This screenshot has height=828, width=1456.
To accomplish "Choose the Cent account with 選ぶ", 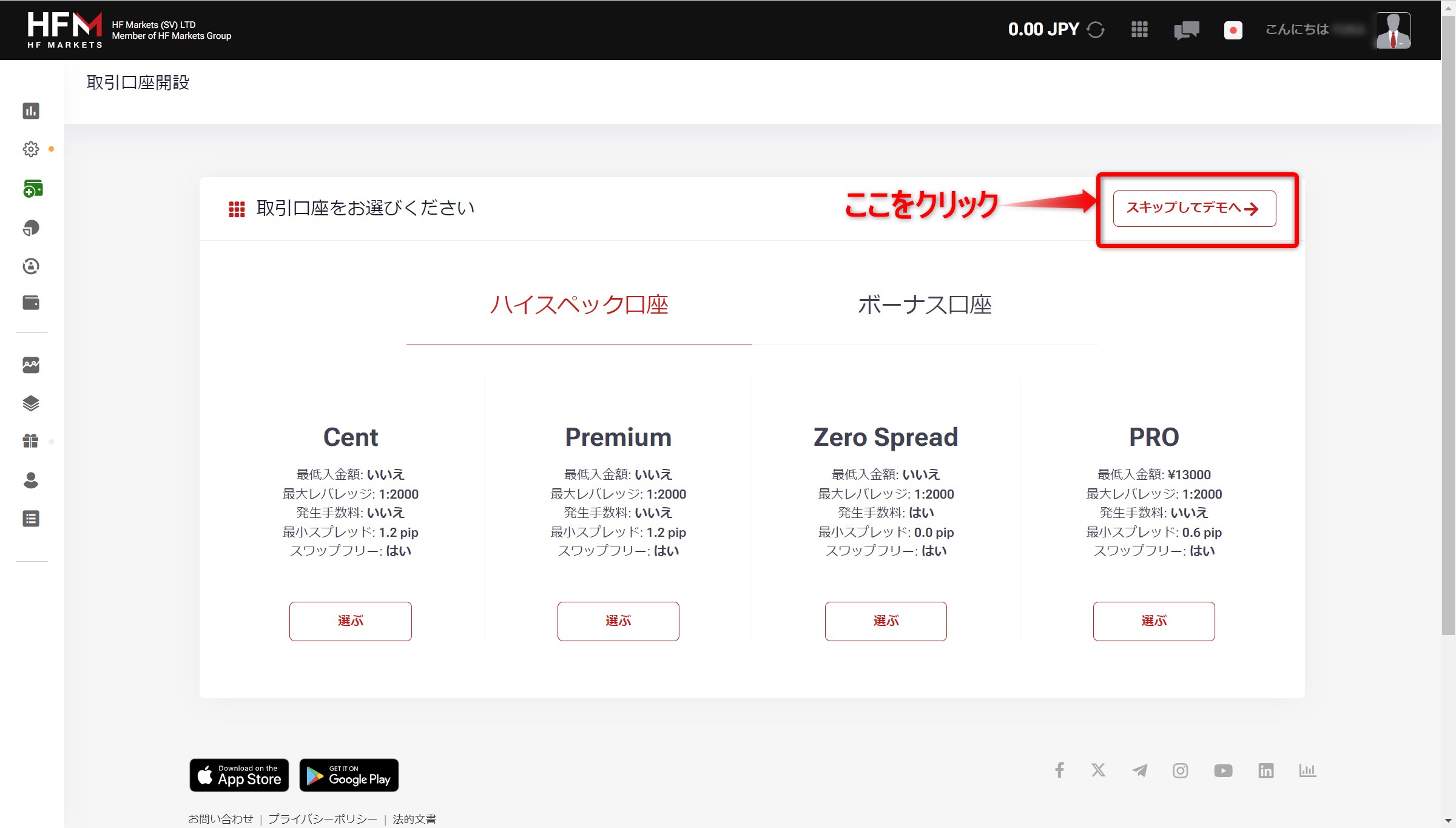I will 350,621.
